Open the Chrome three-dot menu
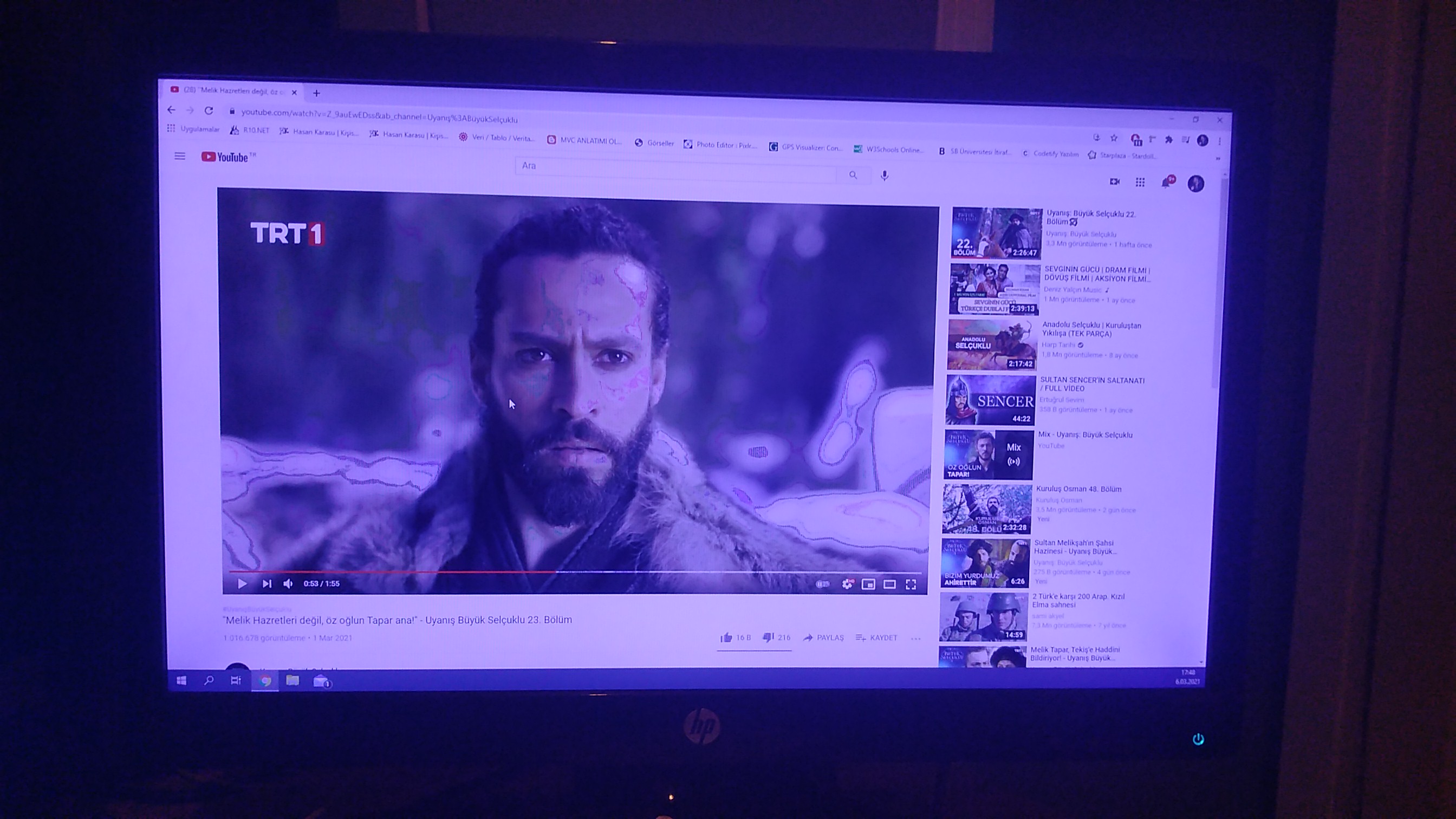This screenshot has width=1456, height=819. 1219,141
